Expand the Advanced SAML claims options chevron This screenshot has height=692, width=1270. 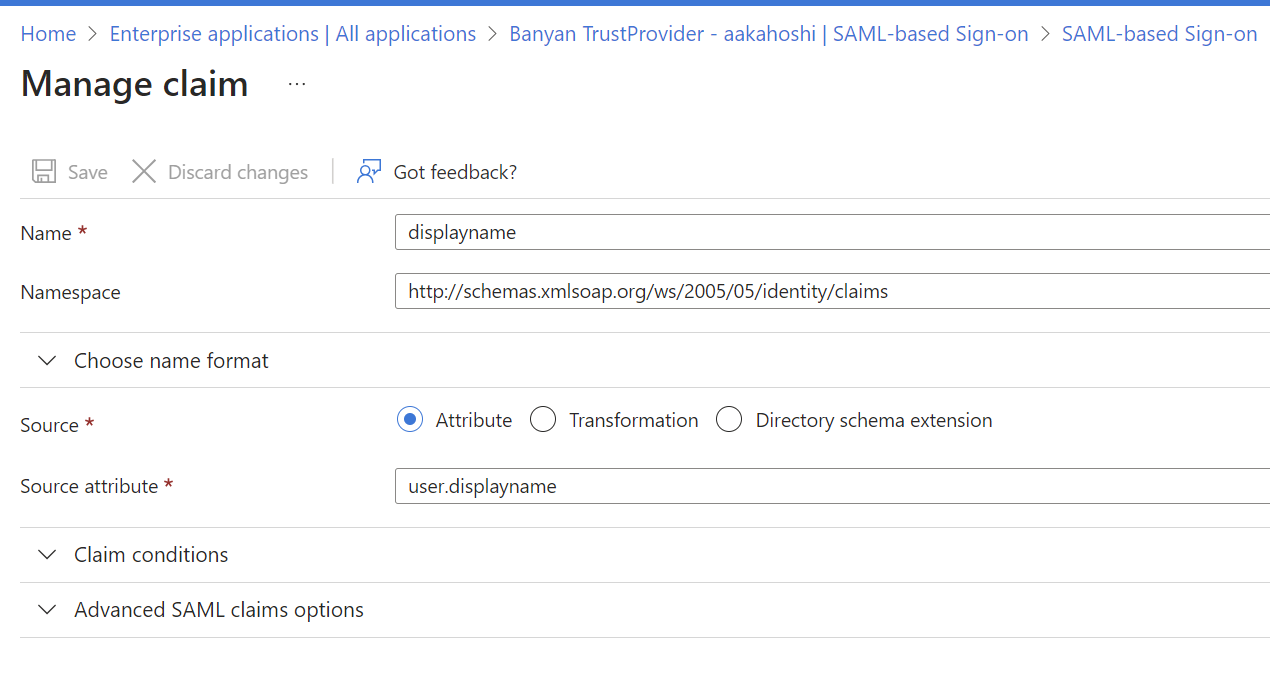tap(47, 610)
